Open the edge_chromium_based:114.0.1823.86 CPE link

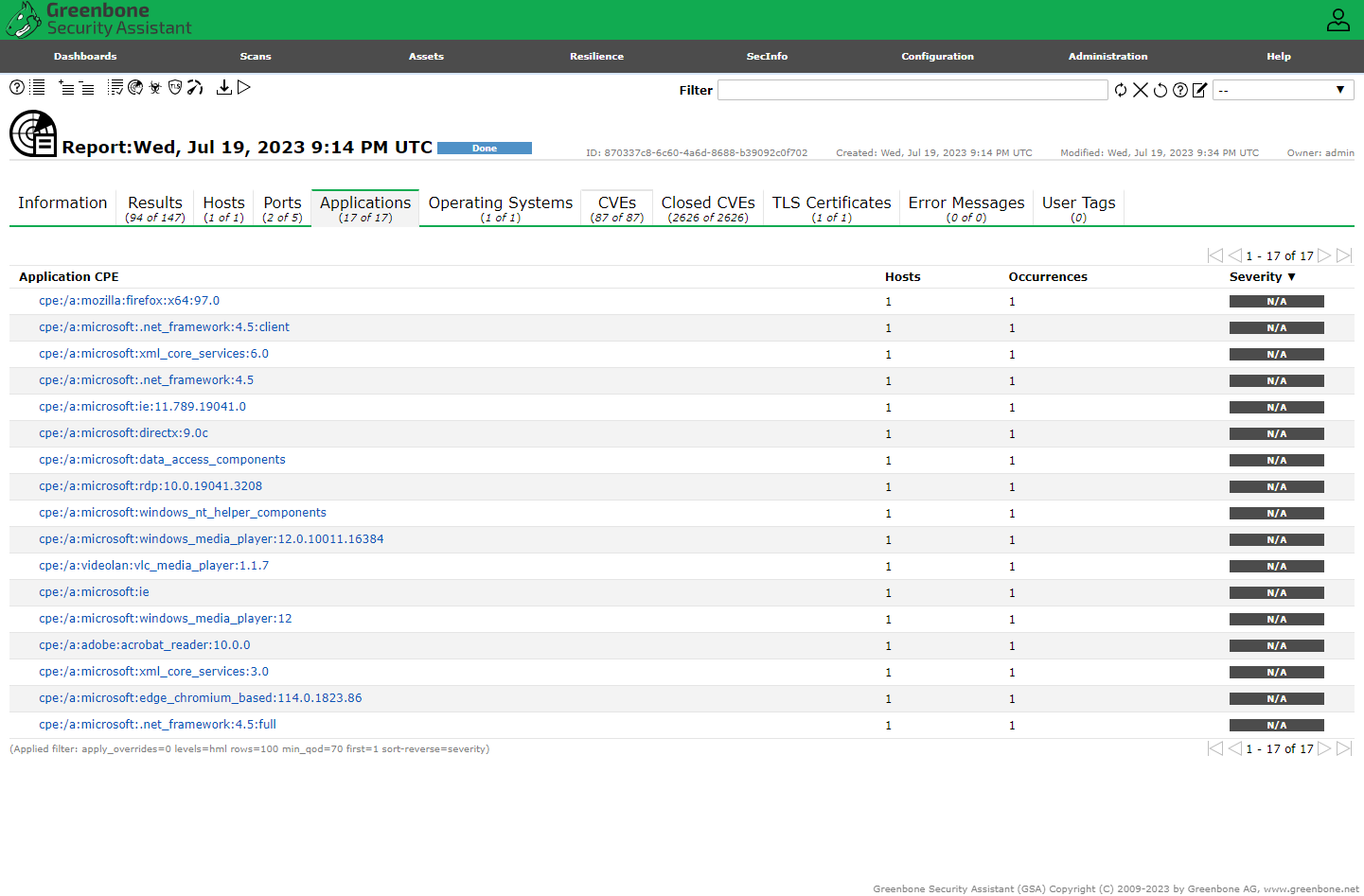click(200, 698)
